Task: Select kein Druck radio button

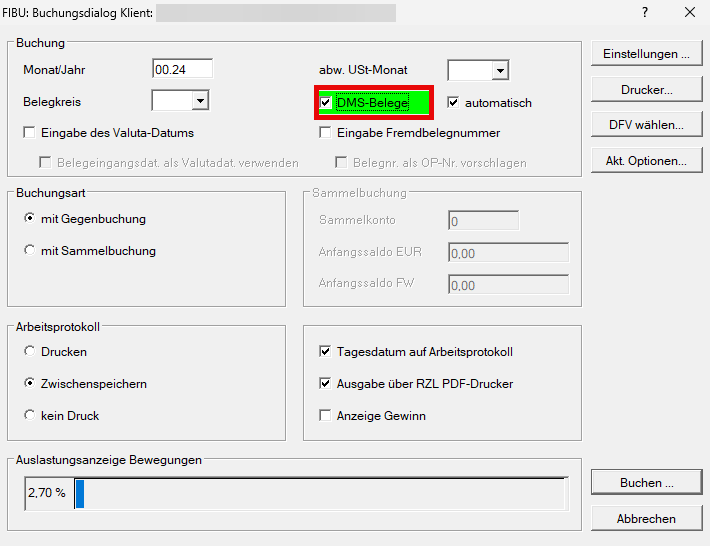Action: (30, 416)
